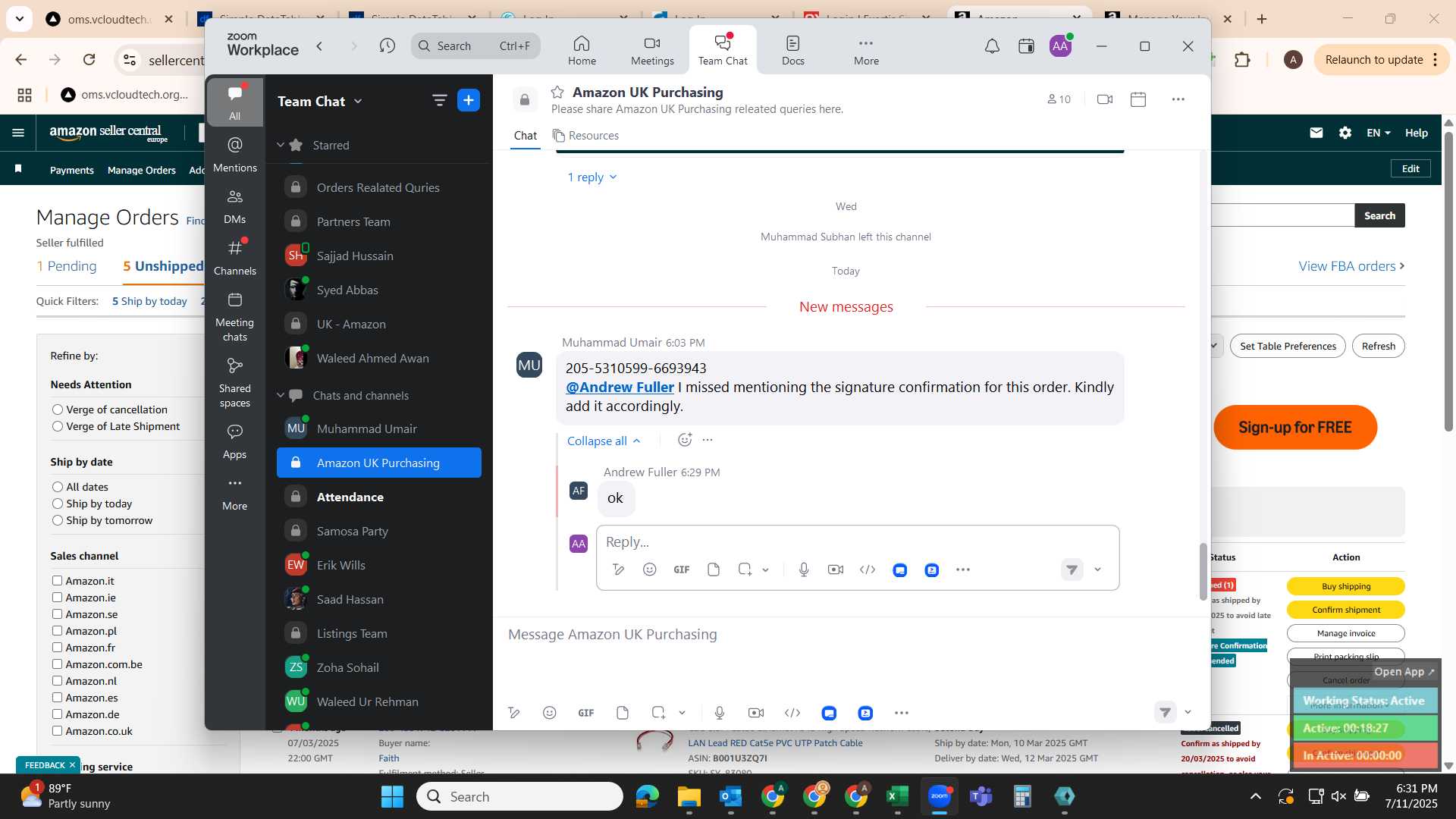Click the Message Amazon UK Purchasing field
This screenshot has width=1456, height=819.
click(846, 634)
